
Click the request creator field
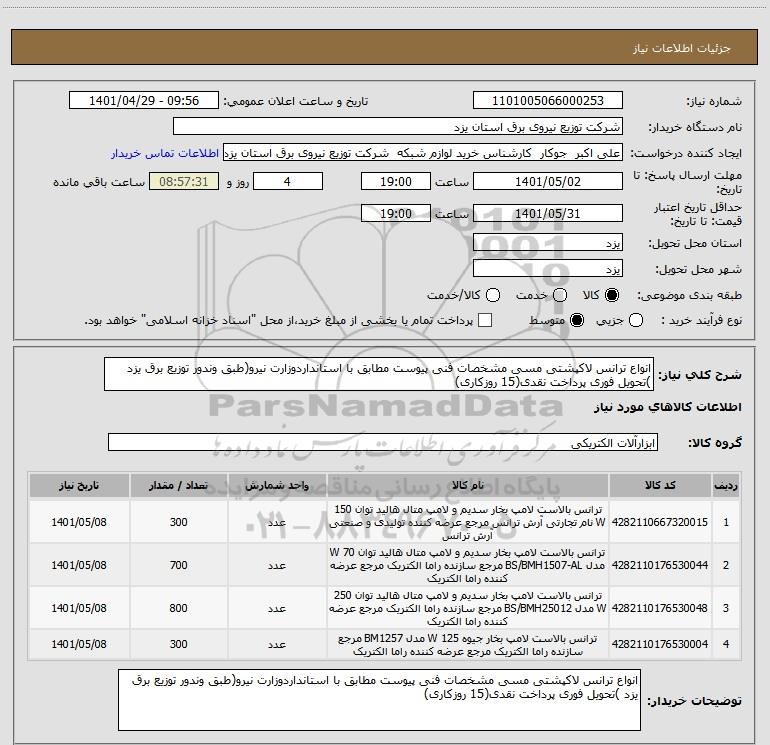point(423,152)
